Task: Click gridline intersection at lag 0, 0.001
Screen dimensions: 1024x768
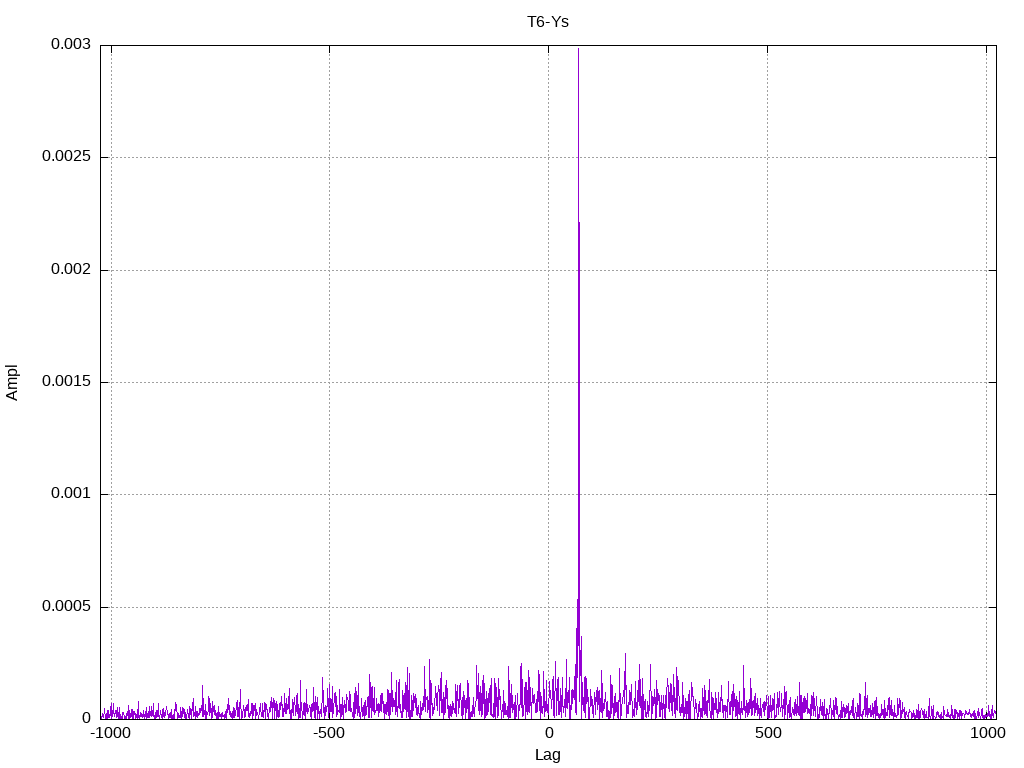Action: click(x=548, y=494)
